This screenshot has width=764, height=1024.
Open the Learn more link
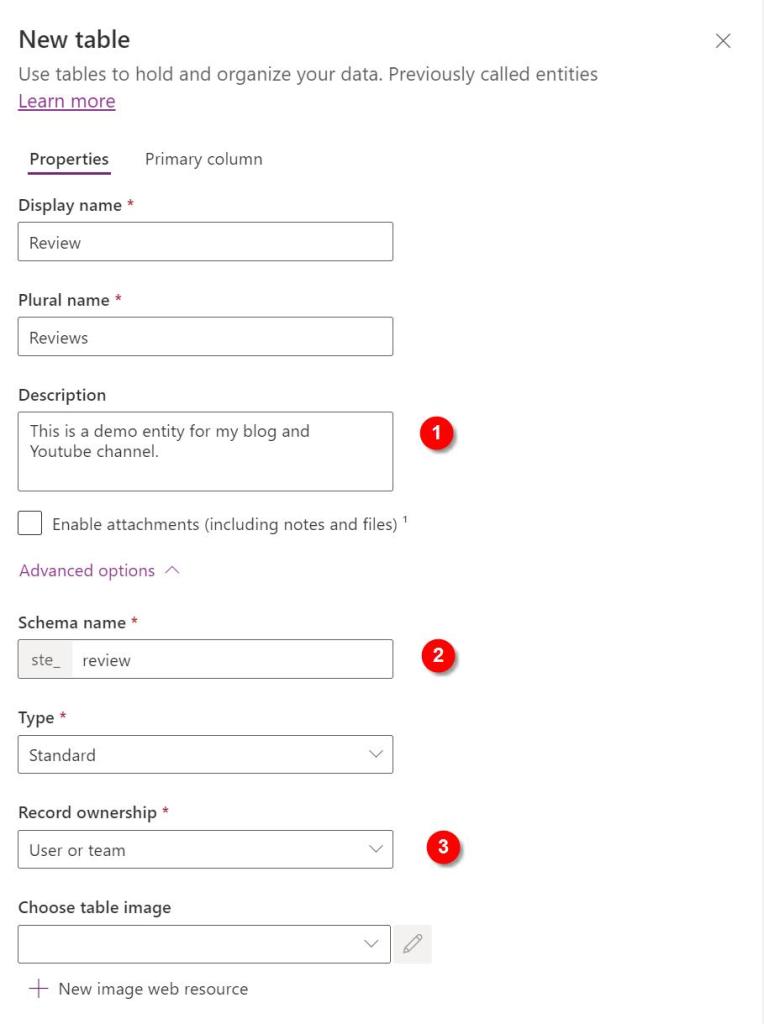click(67, 101)
